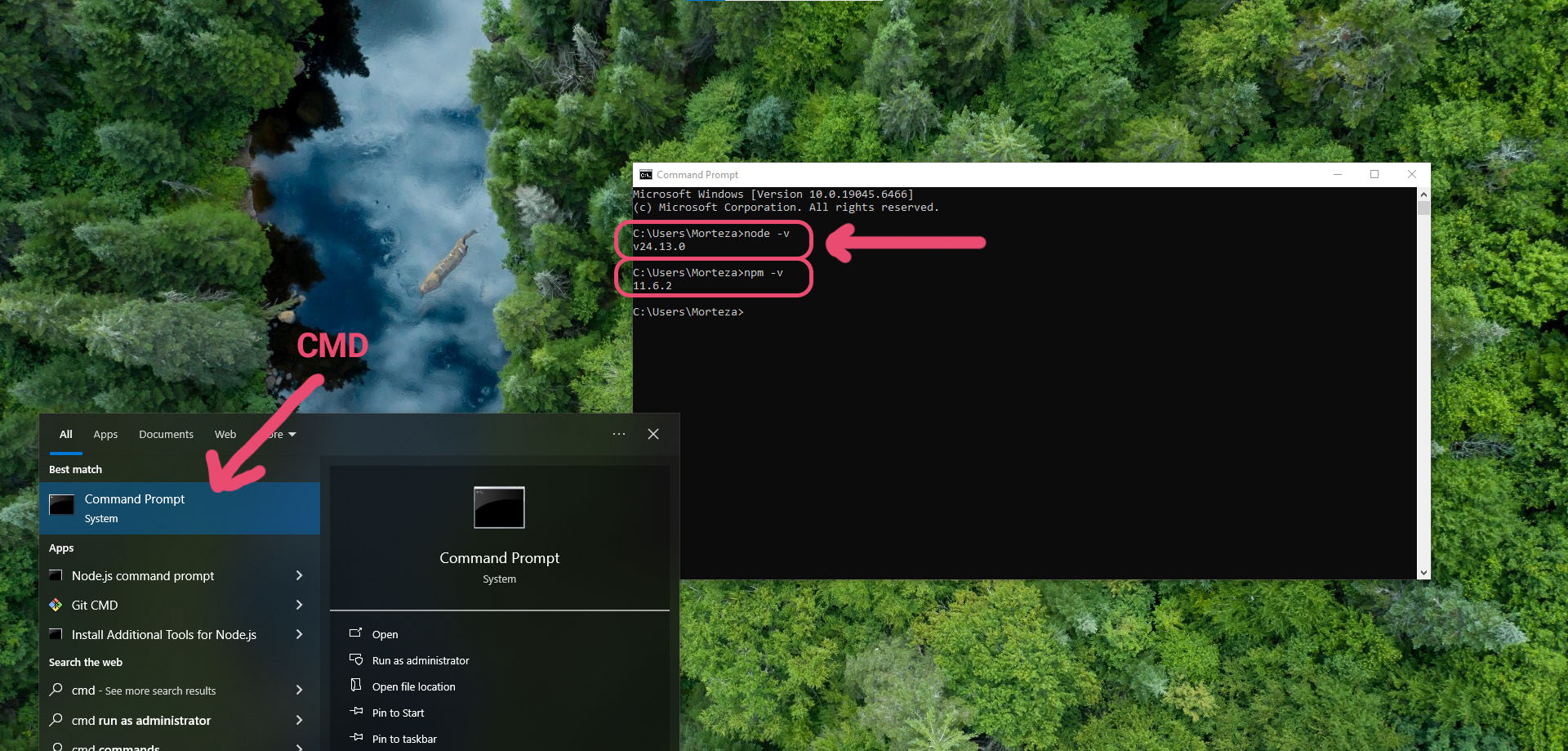
Task: Expand Git CMD result chevron
Action: tap(299, 605)
